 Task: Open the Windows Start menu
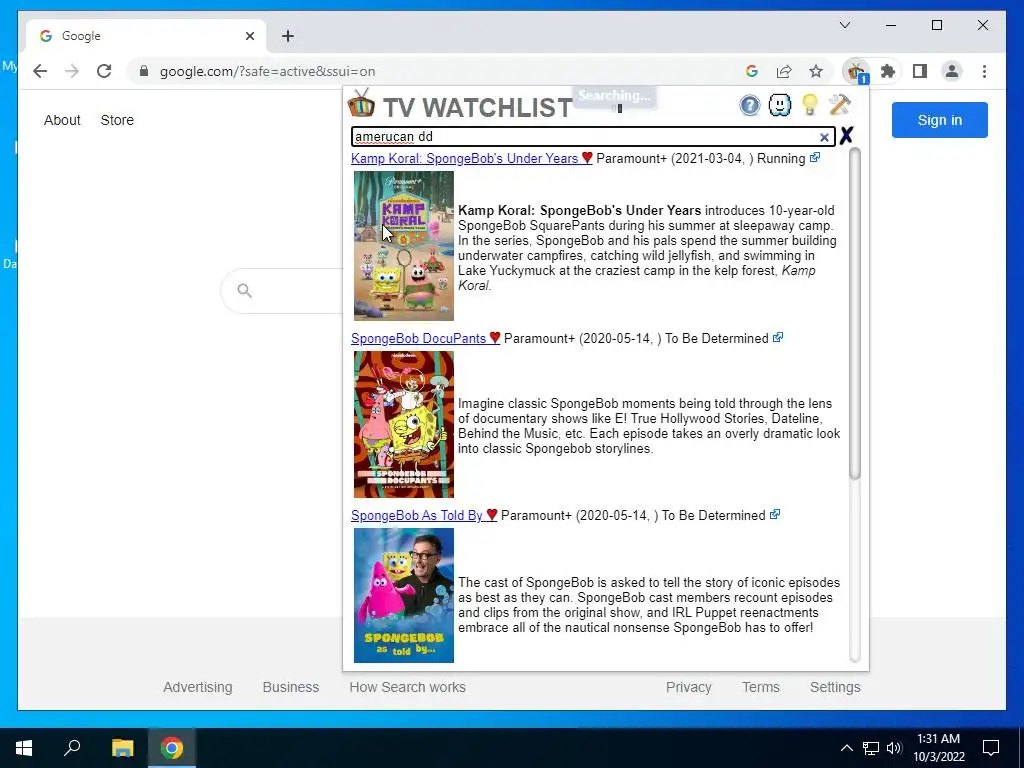24,748
